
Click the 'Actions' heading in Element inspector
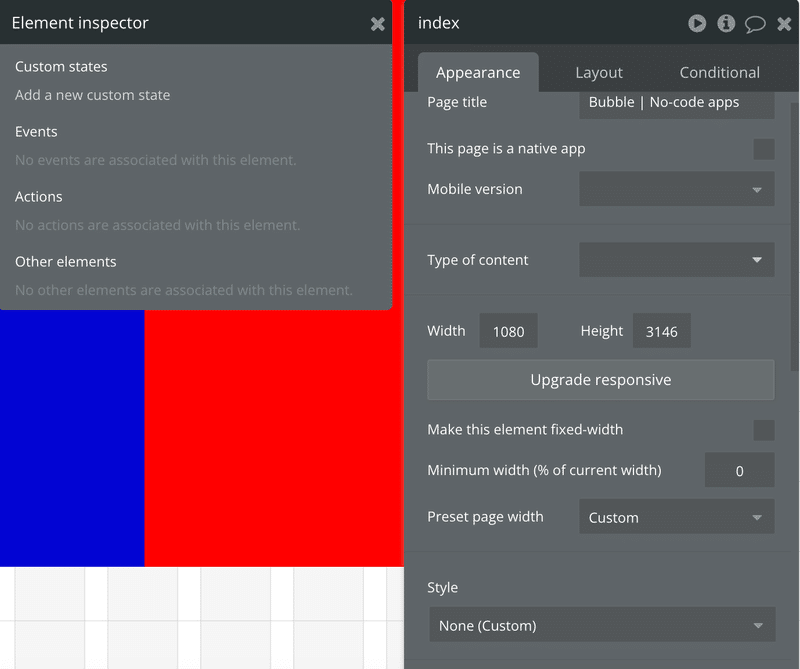(39, 196)
